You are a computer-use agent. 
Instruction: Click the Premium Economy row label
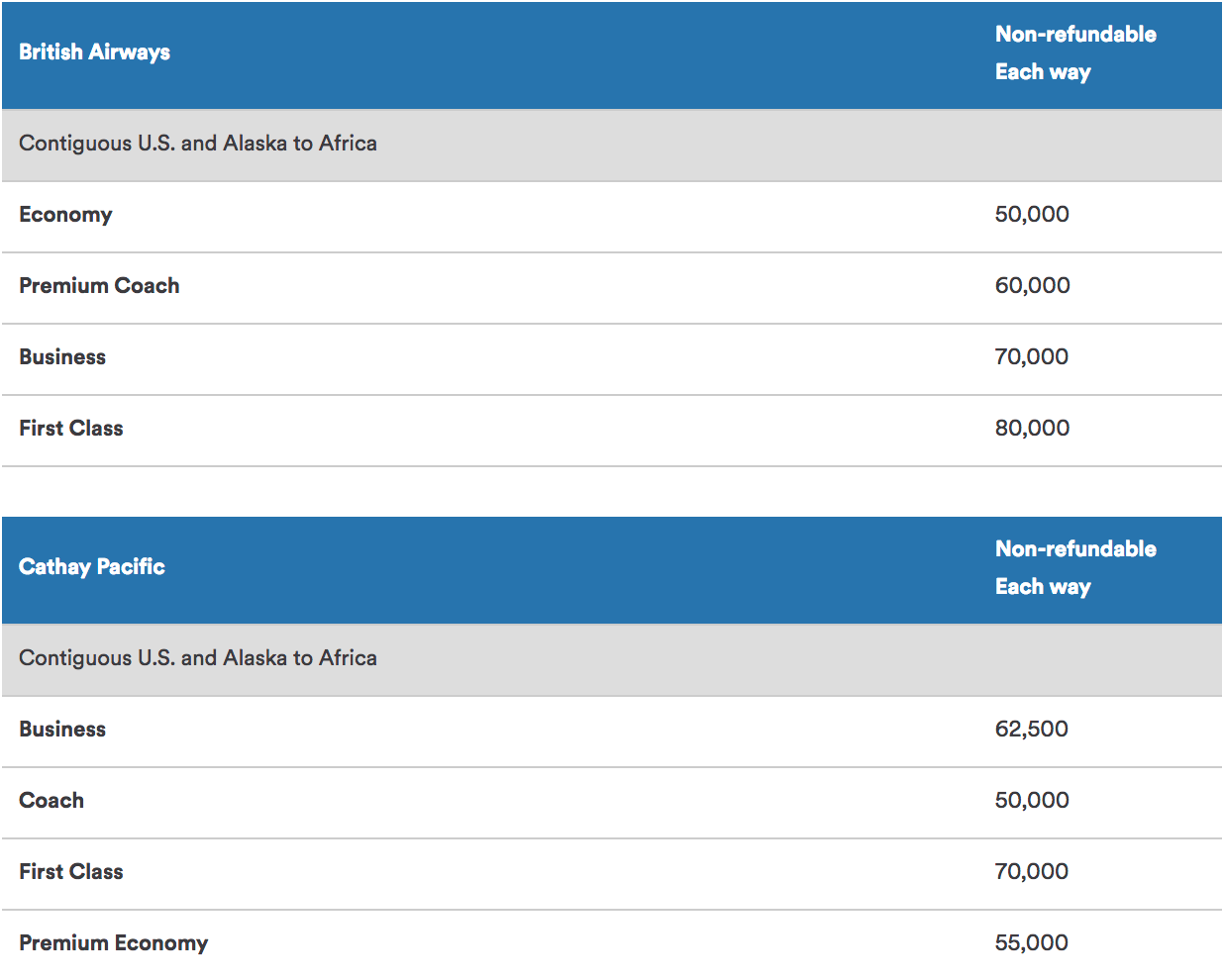(x=114, y=943)
